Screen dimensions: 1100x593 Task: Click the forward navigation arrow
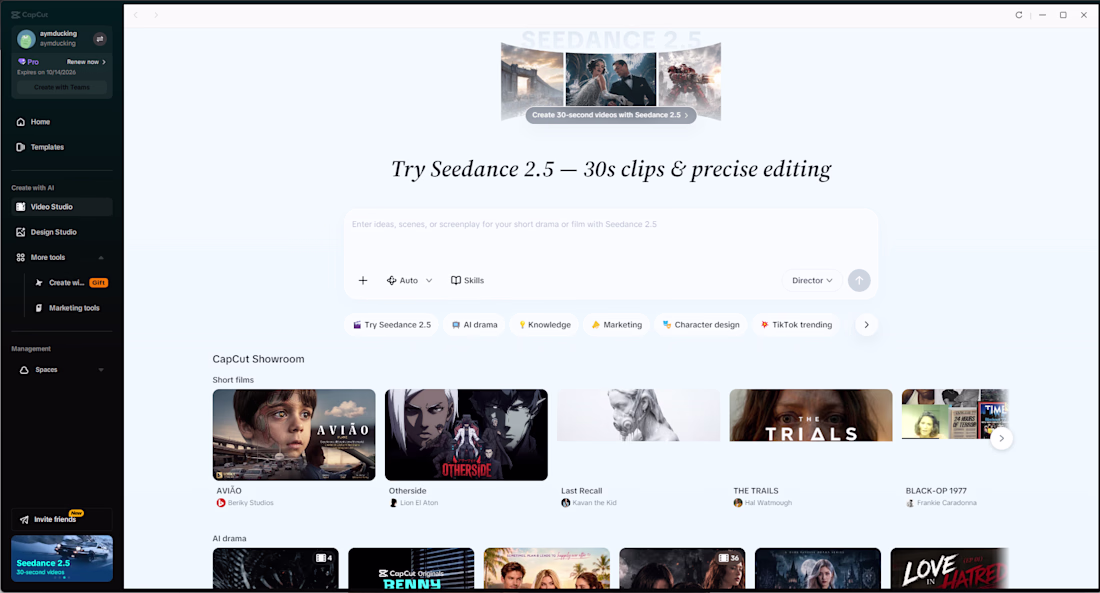156,15
